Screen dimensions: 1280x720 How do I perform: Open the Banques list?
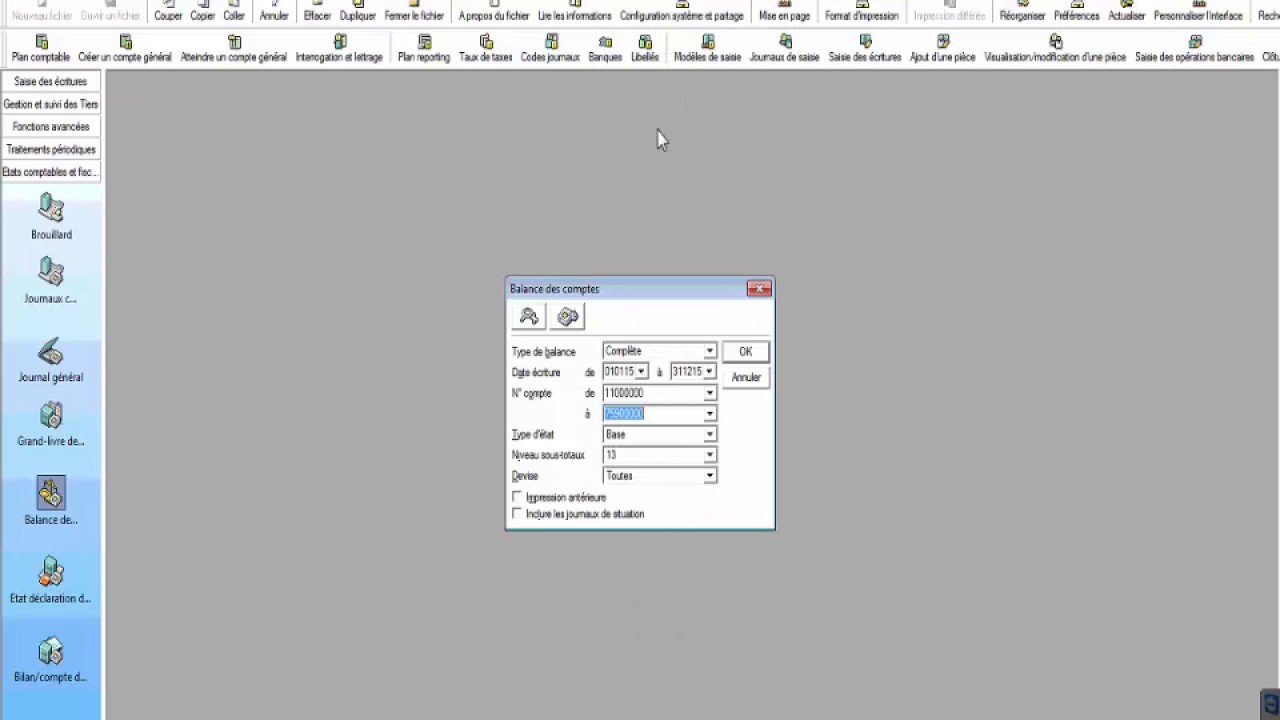tap(605, 49)
